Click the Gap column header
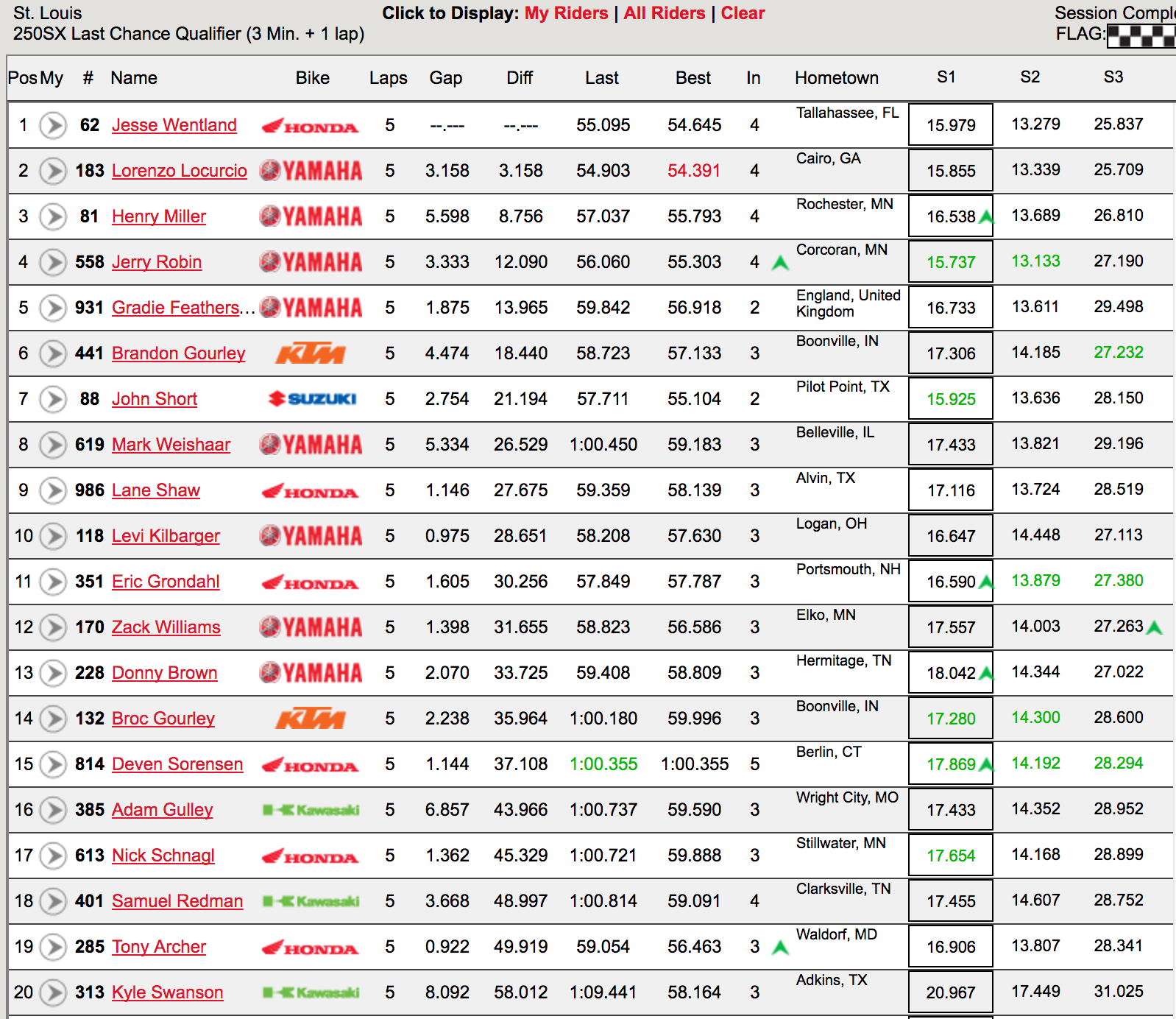This screenshot has height=1019, width=1176. (x=446, y=78)
